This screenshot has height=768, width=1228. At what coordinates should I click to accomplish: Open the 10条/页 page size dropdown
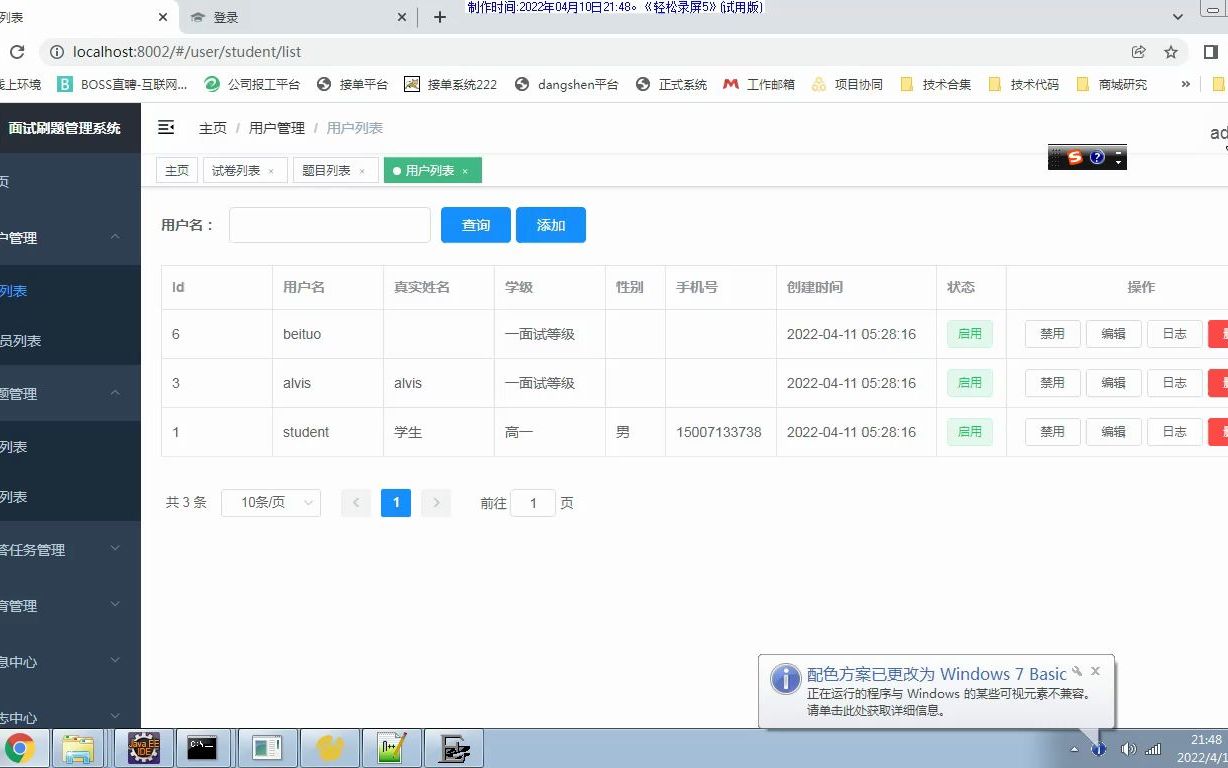click(270, 503)
